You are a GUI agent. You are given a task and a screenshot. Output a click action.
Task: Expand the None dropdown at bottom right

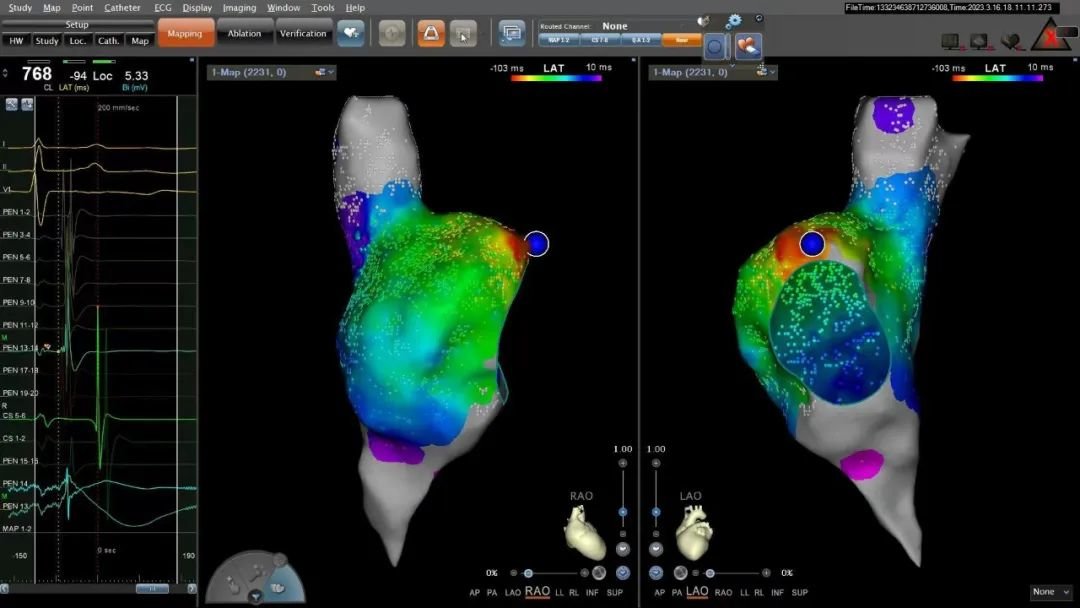[1050, 592]
